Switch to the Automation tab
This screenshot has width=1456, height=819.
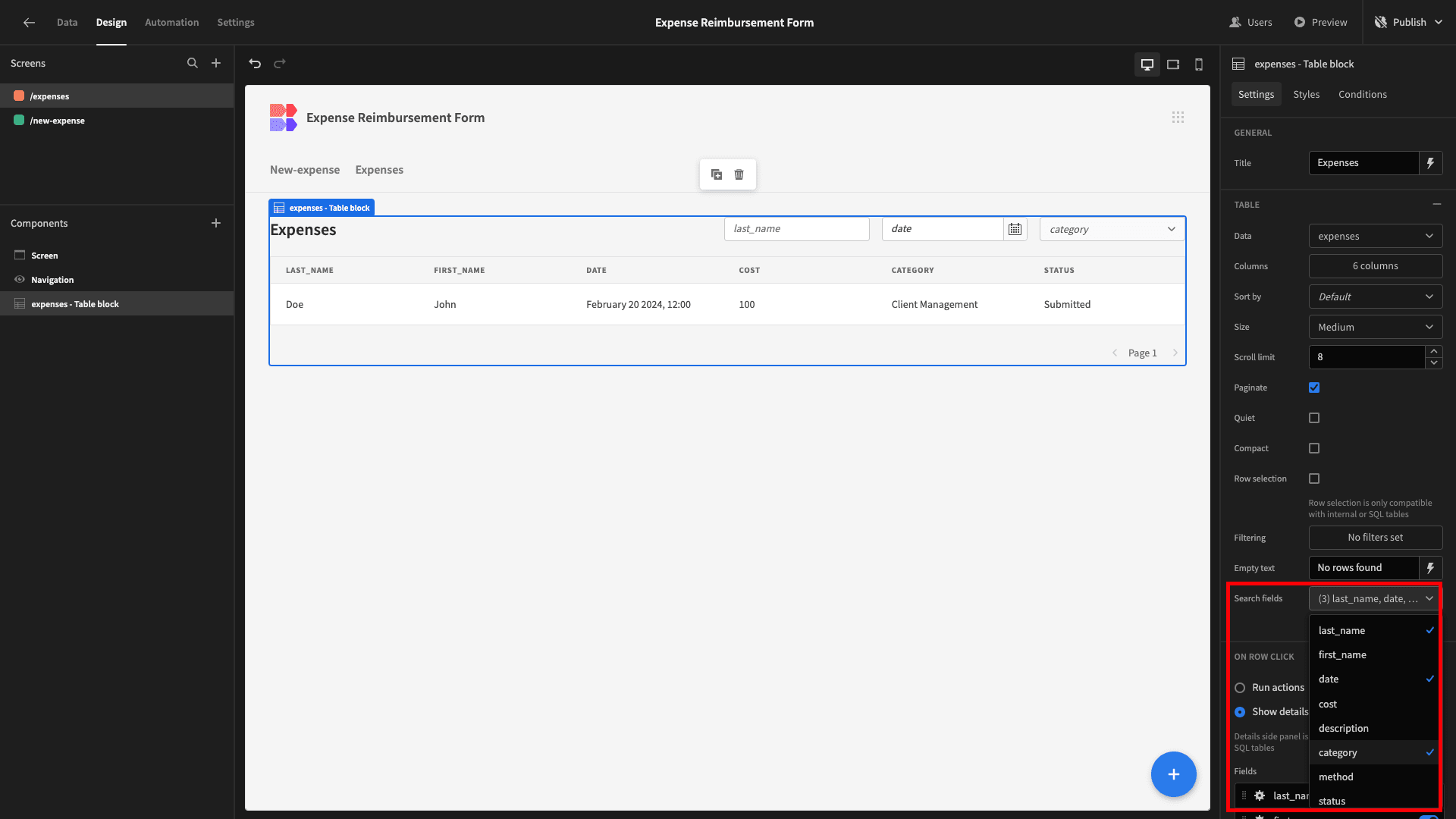point(172,23)
